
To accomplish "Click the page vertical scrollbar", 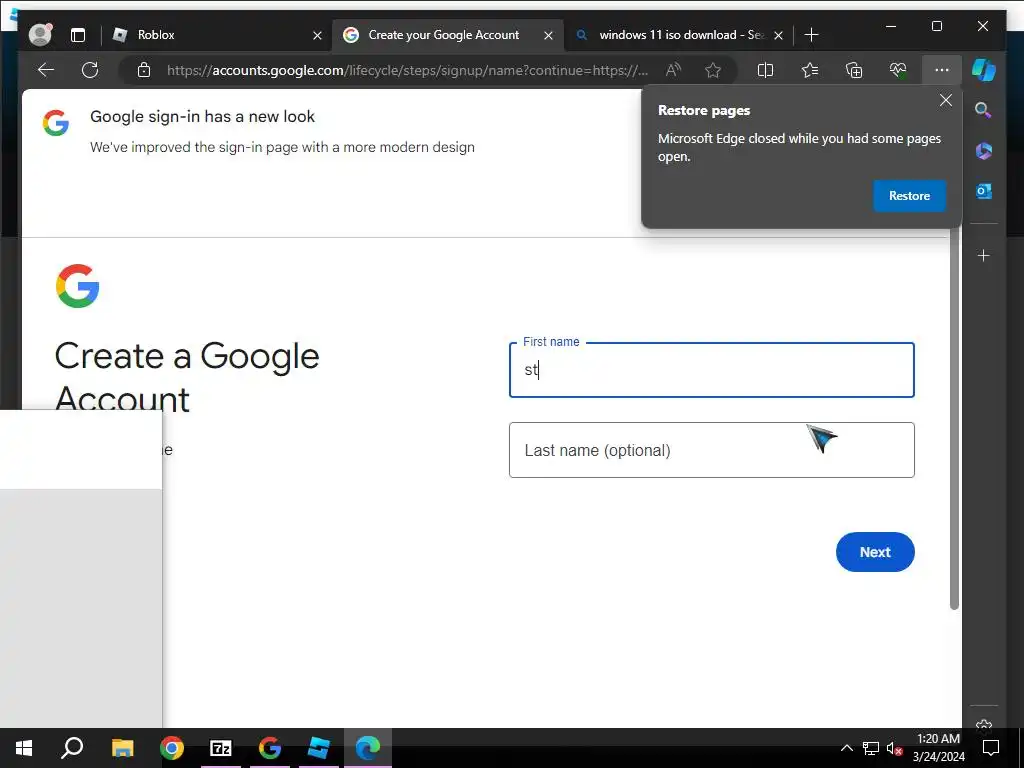I will [954, 418].
